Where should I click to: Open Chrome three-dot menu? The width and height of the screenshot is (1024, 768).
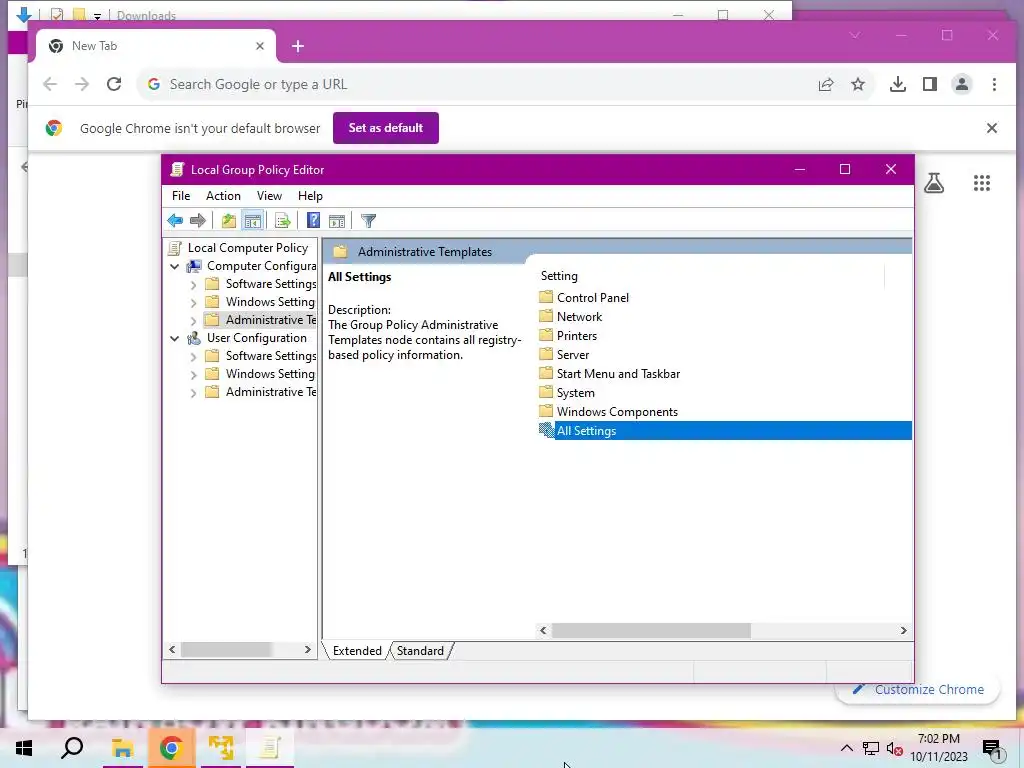[x=994, y=84]
